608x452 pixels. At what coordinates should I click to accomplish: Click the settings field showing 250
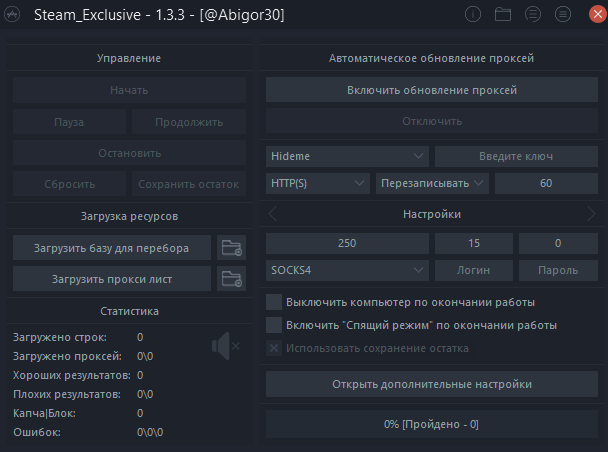[347, 243]
